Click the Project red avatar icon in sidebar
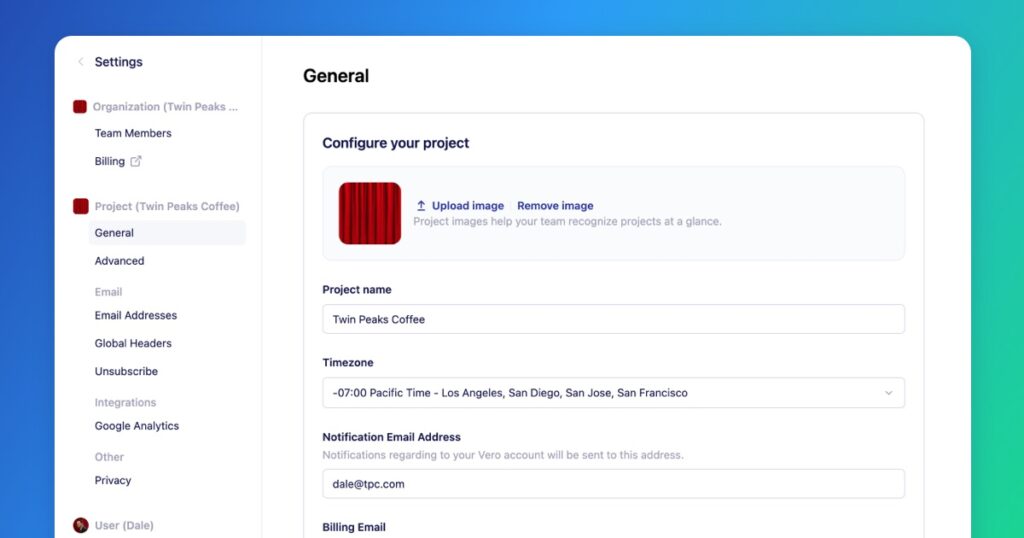 80,207
